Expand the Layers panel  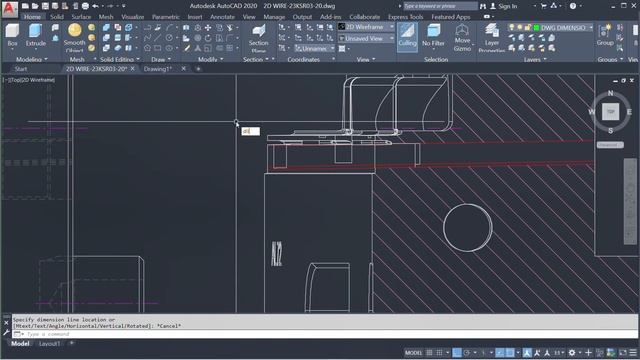pos(535,59)
